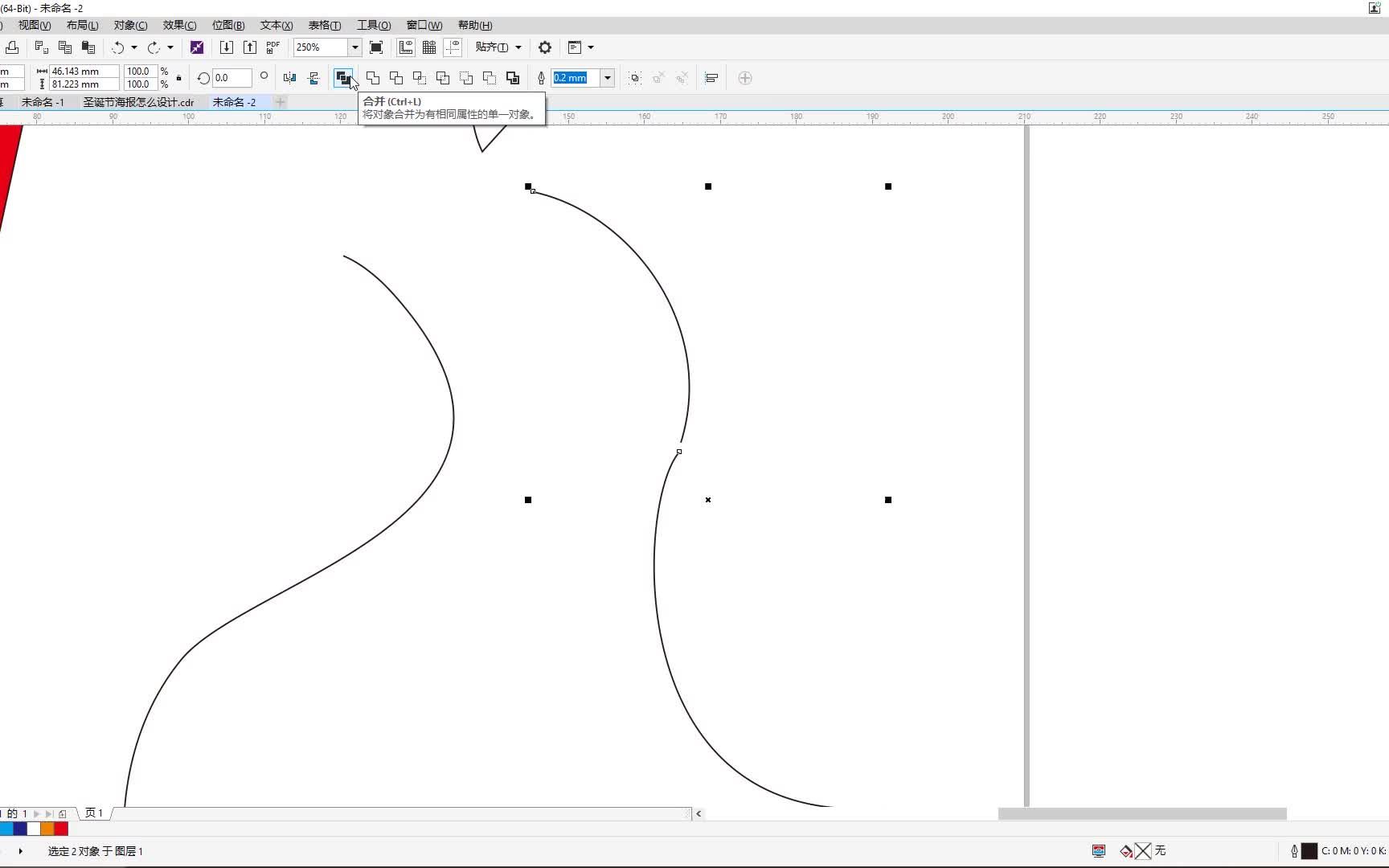Open the redo history dropdown arrow
The image size is (1389, 868).
pos(170,47)
